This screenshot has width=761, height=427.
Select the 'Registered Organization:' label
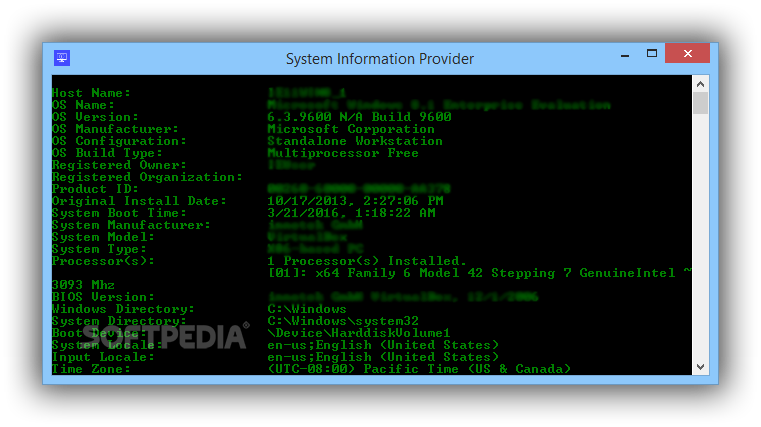(147, 177)
